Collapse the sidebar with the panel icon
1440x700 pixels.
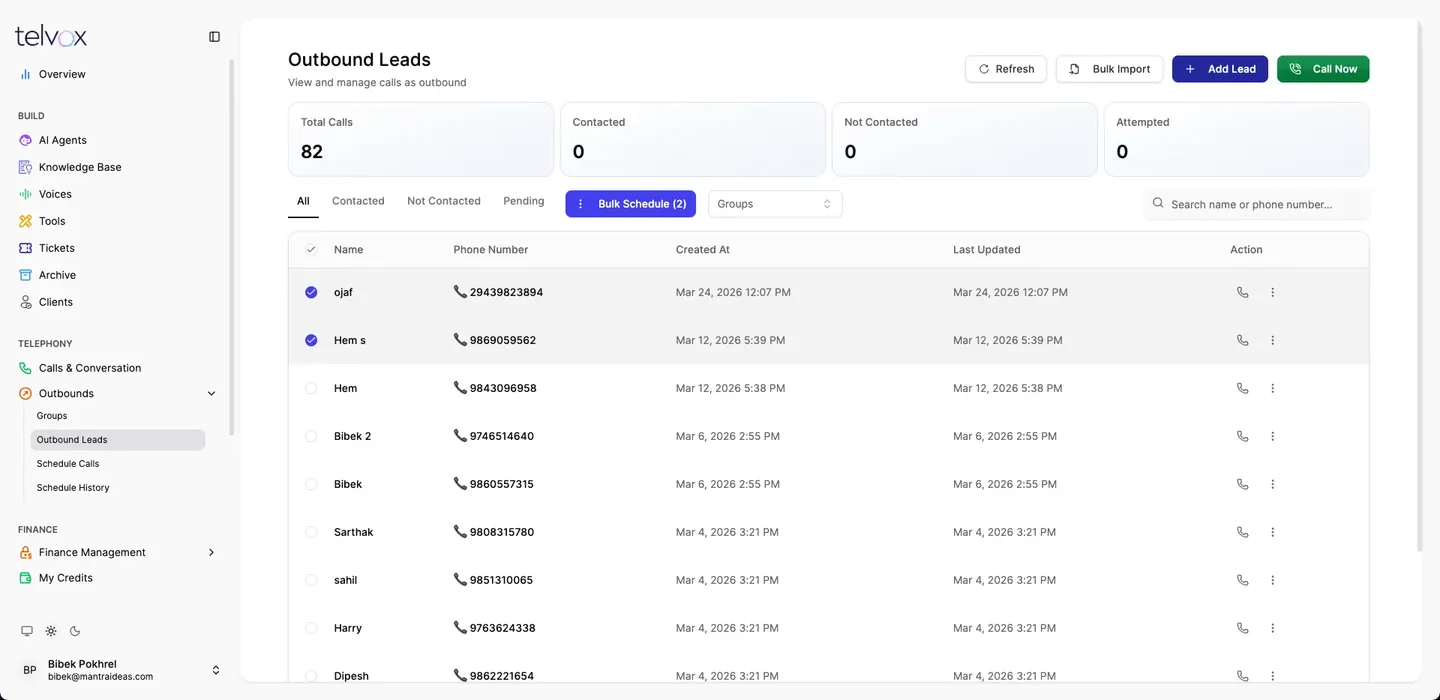(x=214, y=37)
